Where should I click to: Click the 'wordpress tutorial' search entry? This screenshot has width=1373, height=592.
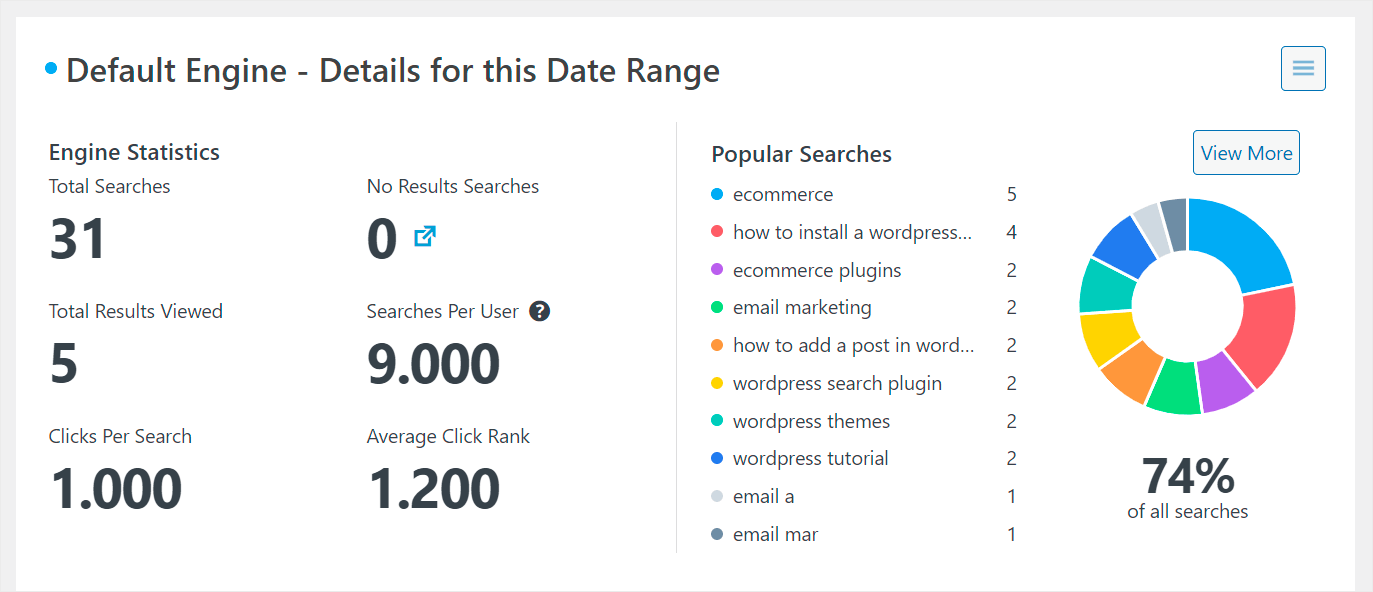[810, 459]
